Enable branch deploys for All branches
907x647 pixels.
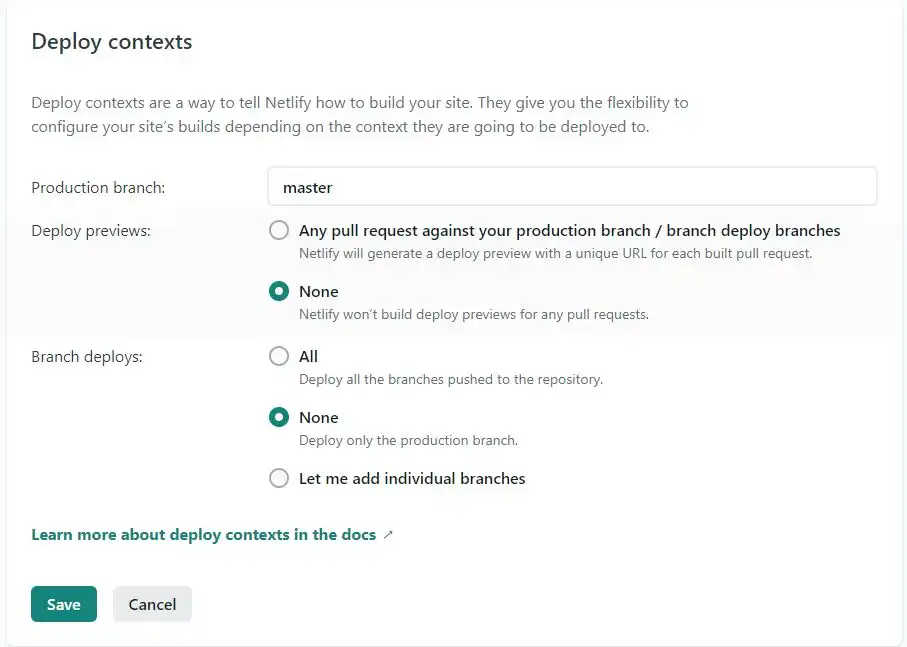pyautogui.click(x=279, y=356)
